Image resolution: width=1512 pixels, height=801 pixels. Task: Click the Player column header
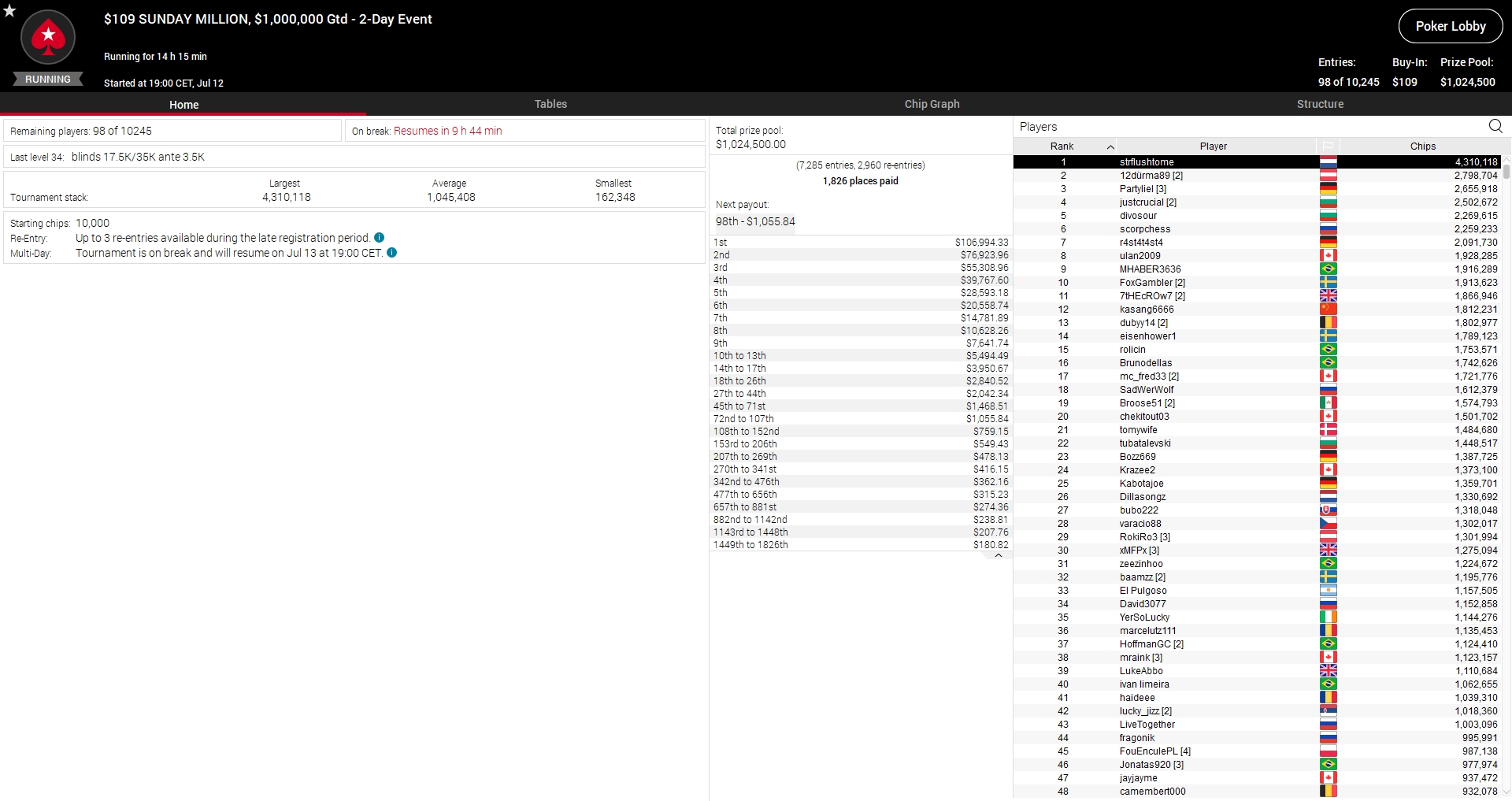pyautogui.click(x=1214, y=146)
